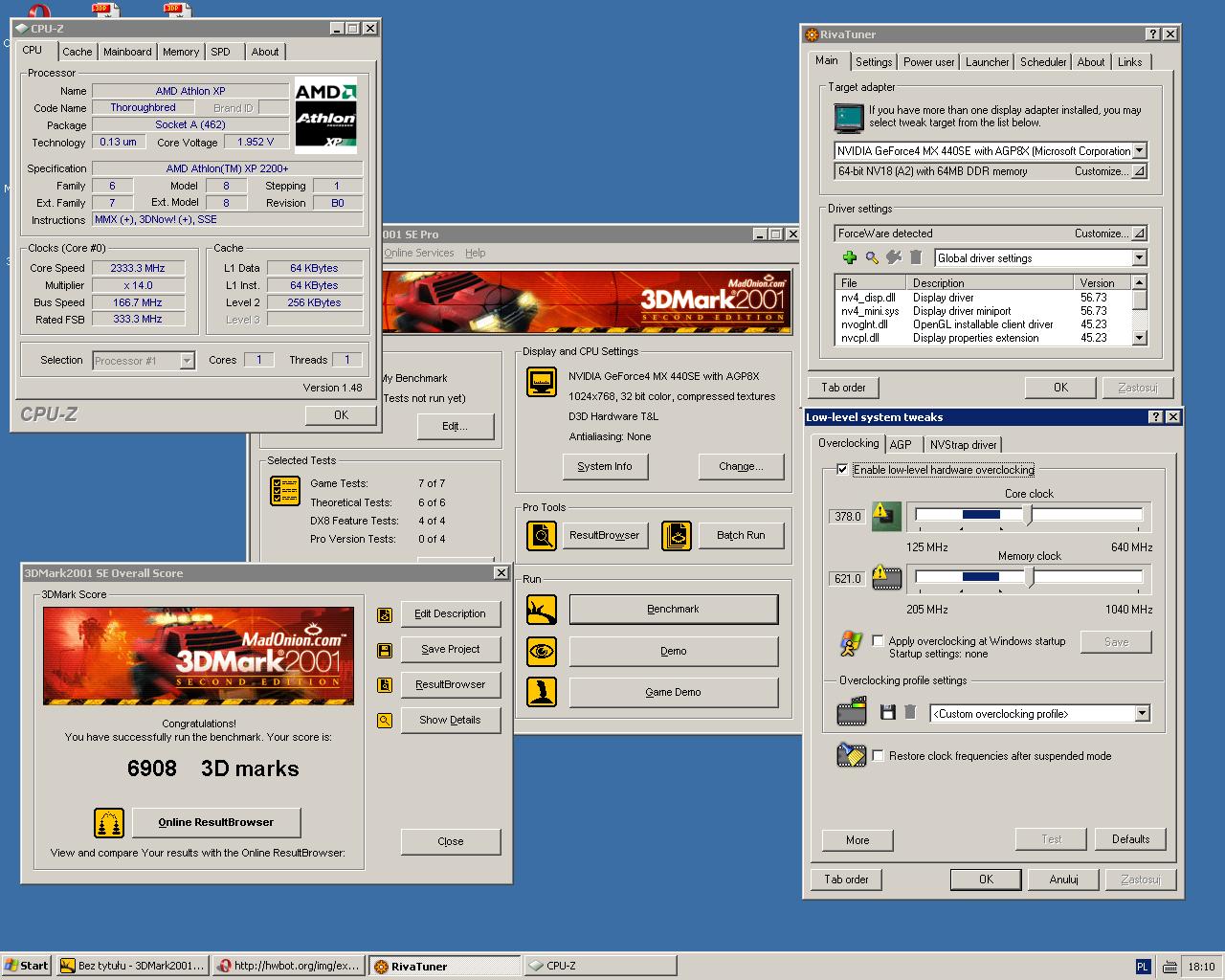Open the Power user tab in RivaTuner
Image resolution: width=1225 pixels, height=980 pixels.
(928, 62)
